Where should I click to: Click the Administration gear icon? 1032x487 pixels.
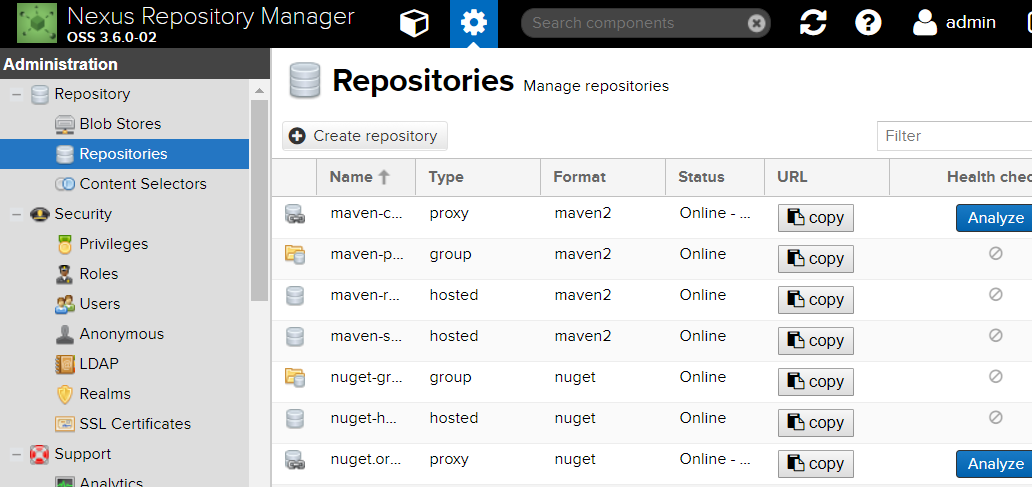(473, 23)
